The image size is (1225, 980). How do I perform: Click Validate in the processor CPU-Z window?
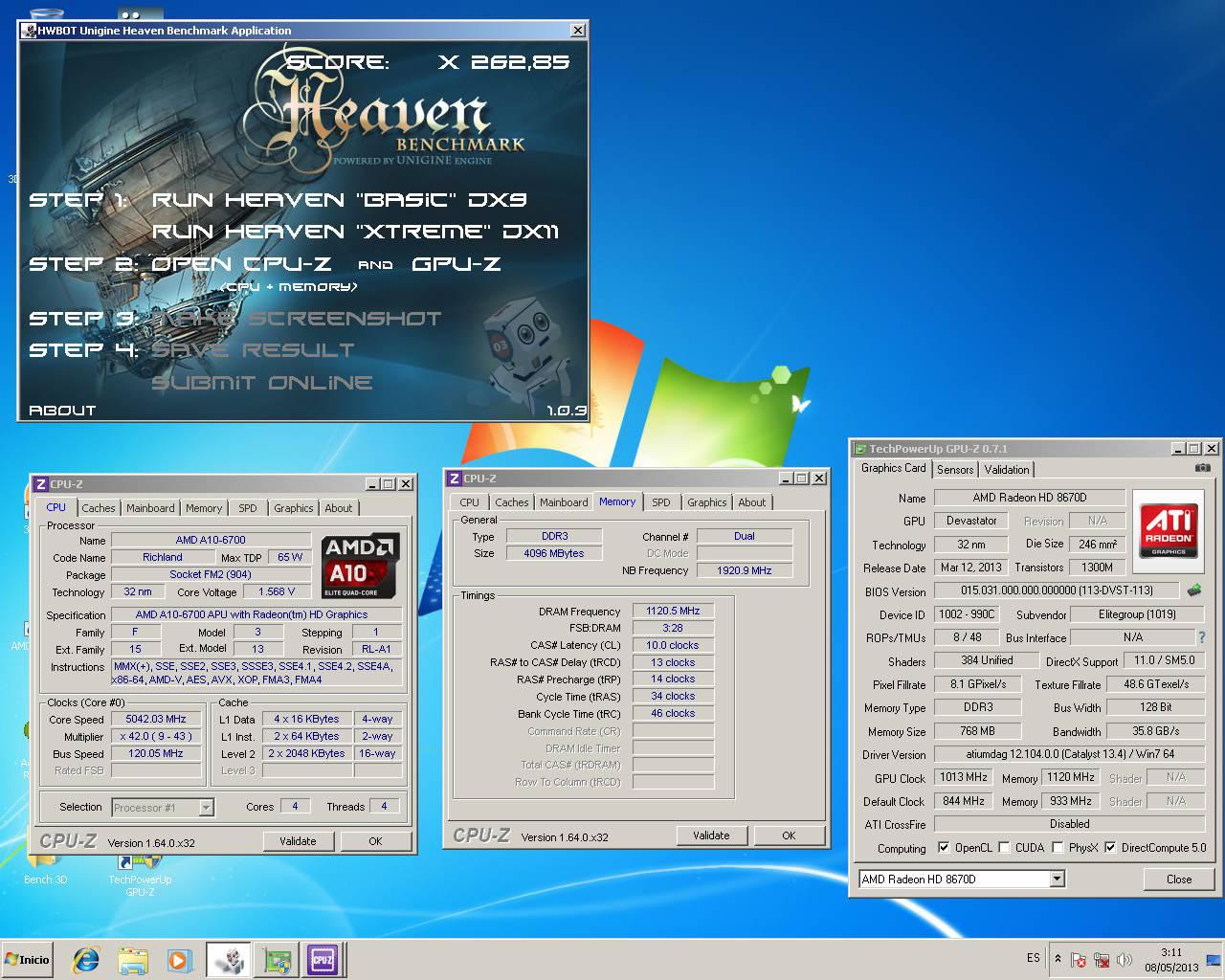tap(298, 841)
